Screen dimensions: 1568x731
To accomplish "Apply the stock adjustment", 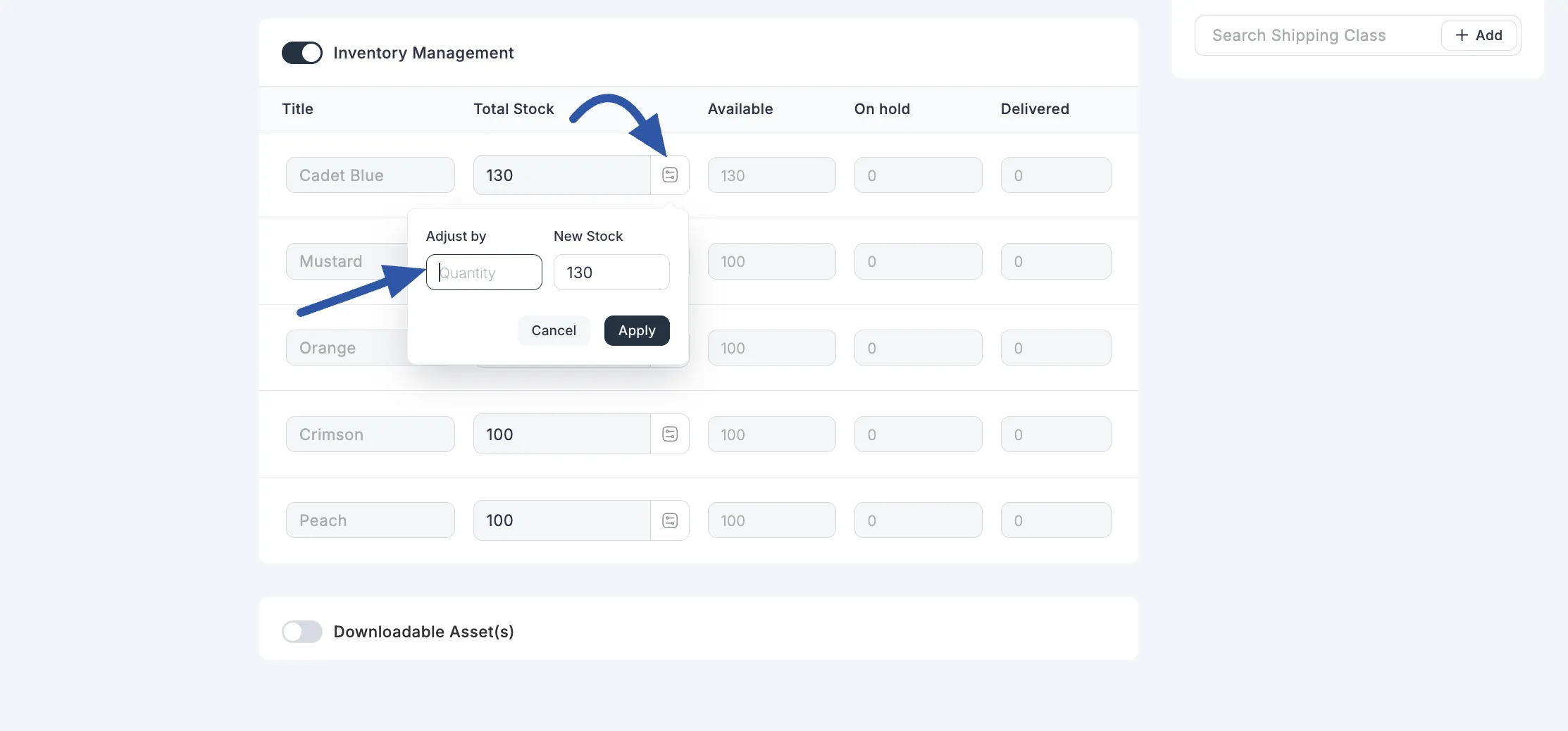I will pos(636,330).
